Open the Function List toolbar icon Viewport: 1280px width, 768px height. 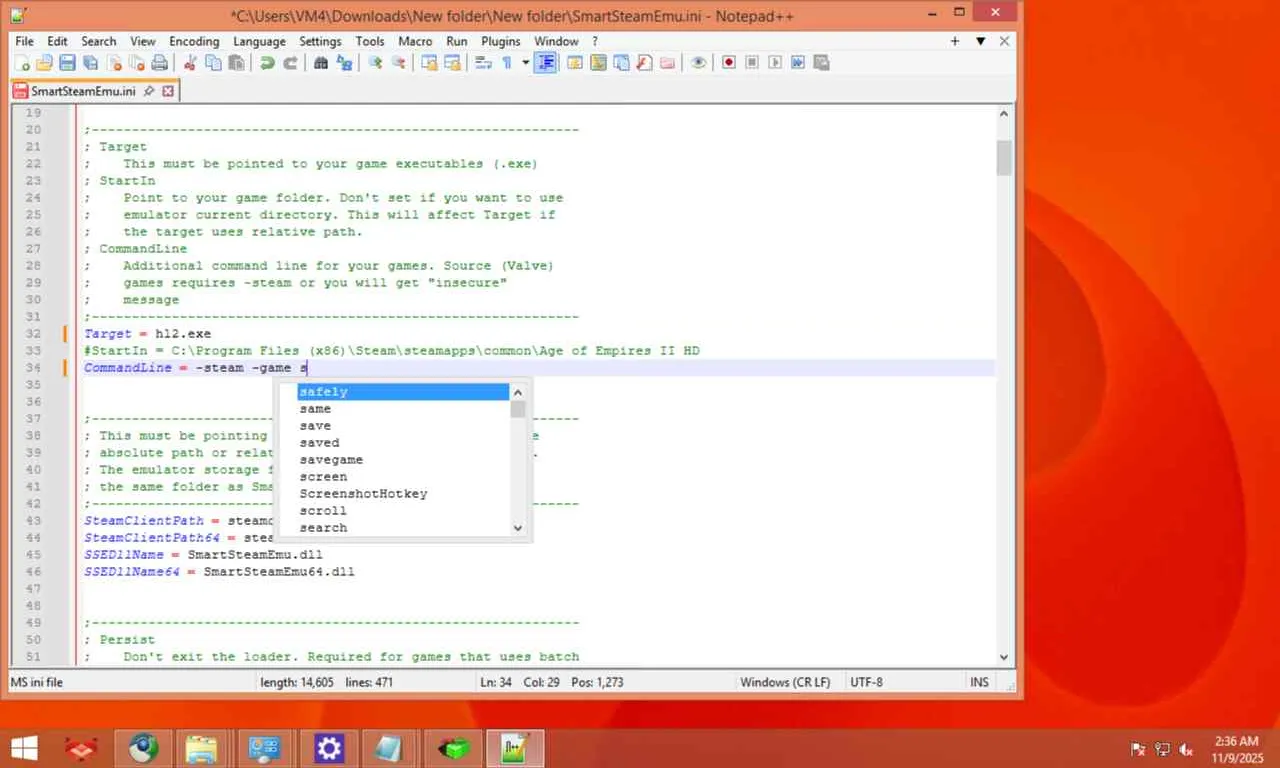coord(644,62)
